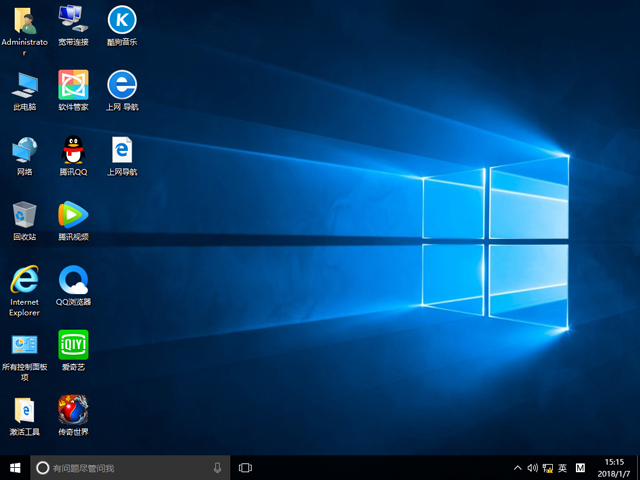640x480 pixels.
Task: Select the QQ浏览器 browser icon
Action: [73, 279]
